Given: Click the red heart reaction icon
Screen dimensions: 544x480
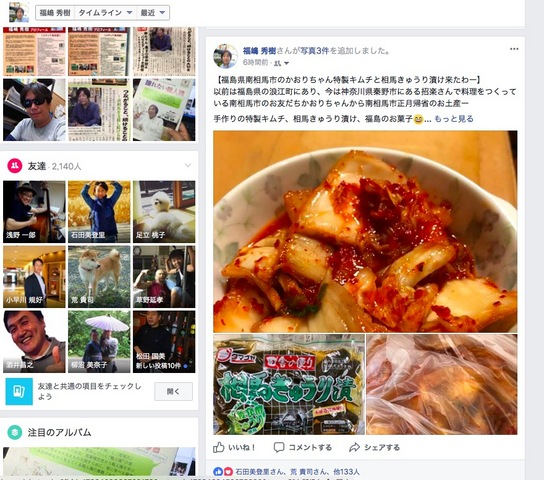Looking at the screenshot, I should tap(228, 472).
